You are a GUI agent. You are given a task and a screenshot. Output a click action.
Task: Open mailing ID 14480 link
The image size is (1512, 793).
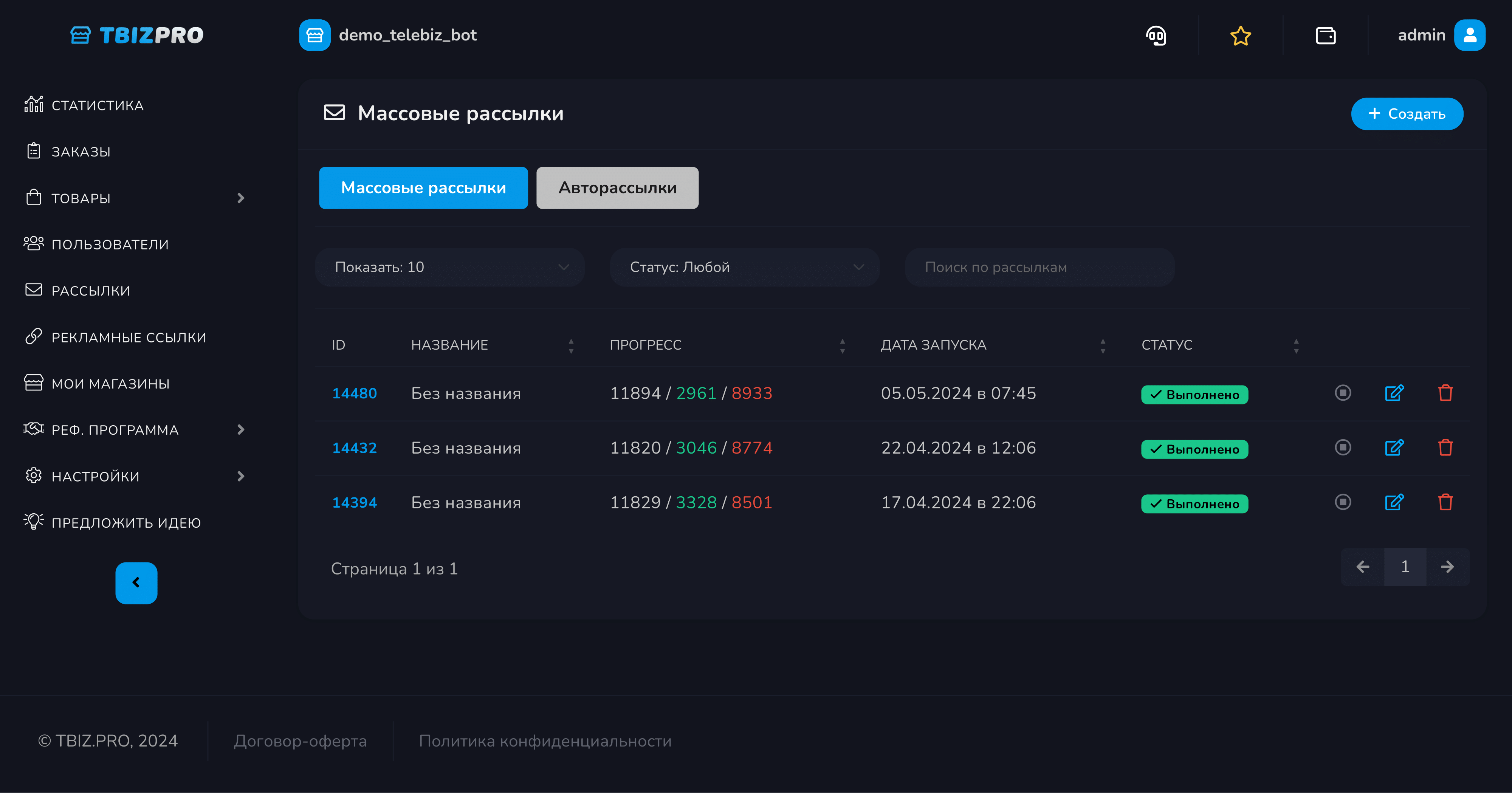tap(354, 393)
